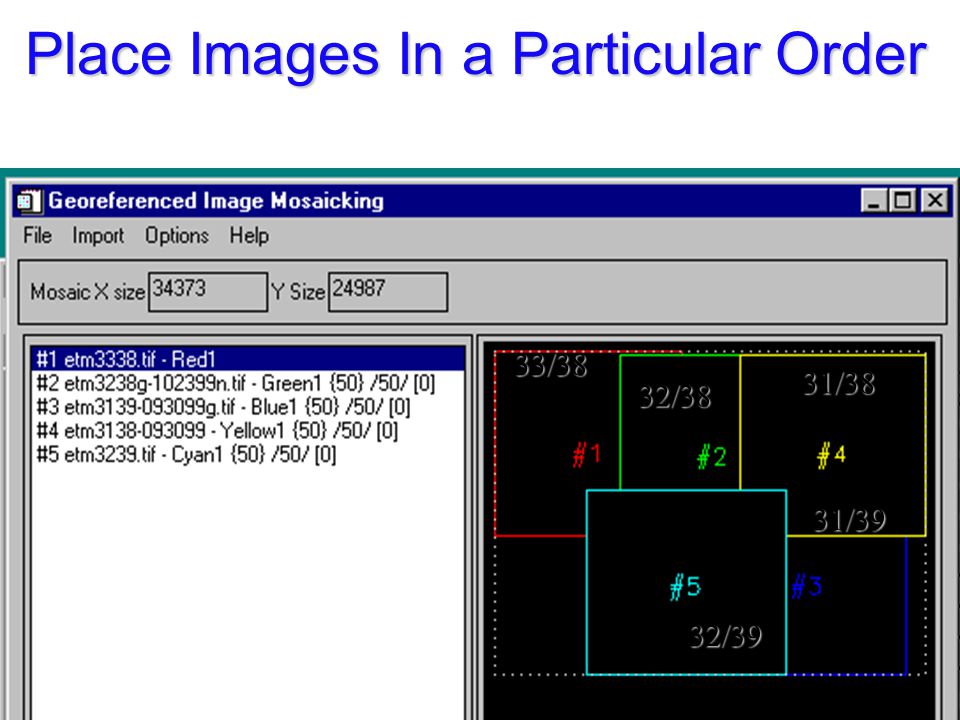960x720 pixels.
Task: Click the 32/39 path/row label
Action: coord(726,637)
